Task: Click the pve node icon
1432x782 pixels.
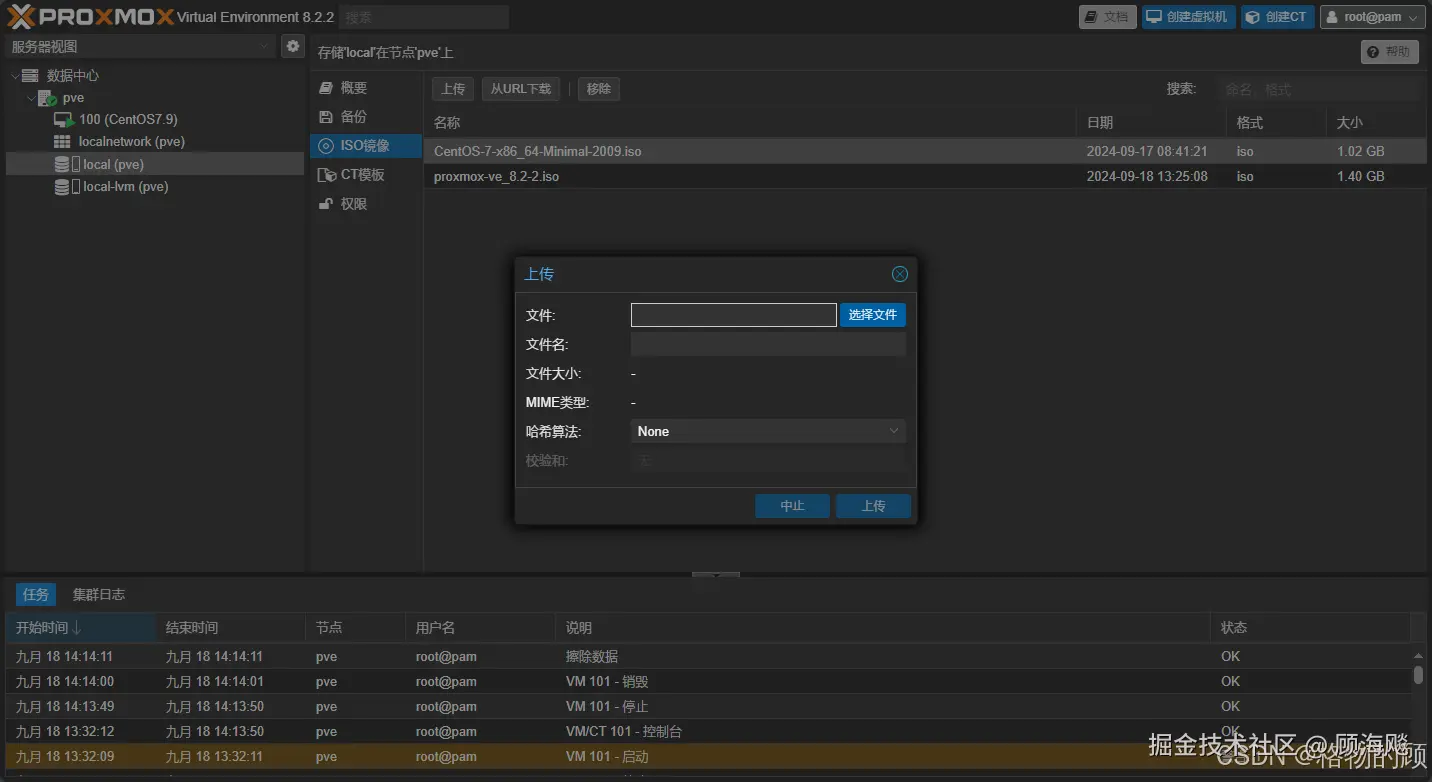Action: (x=47, y=98)
